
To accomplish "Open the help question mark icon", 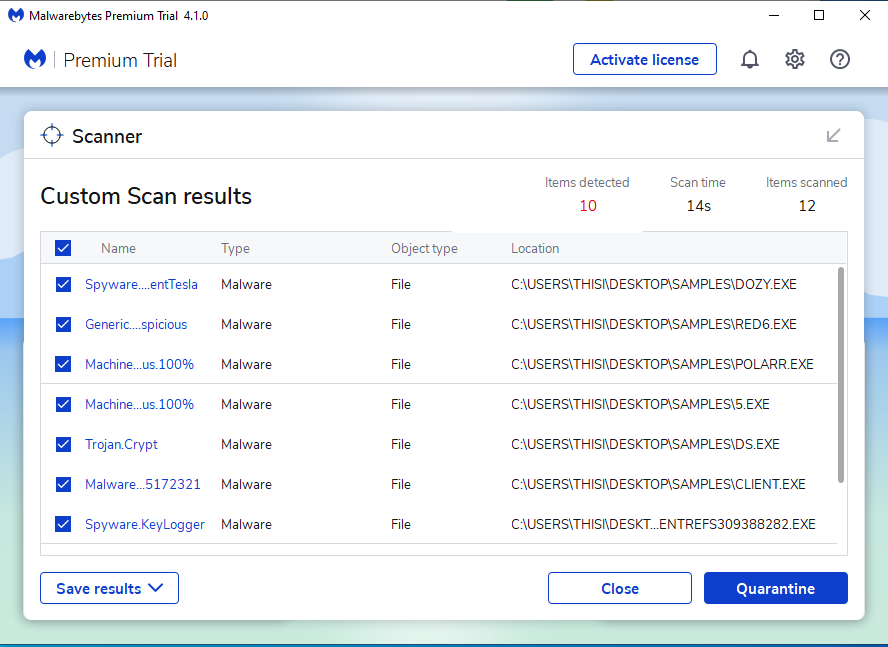I will [x=840, y=59].
